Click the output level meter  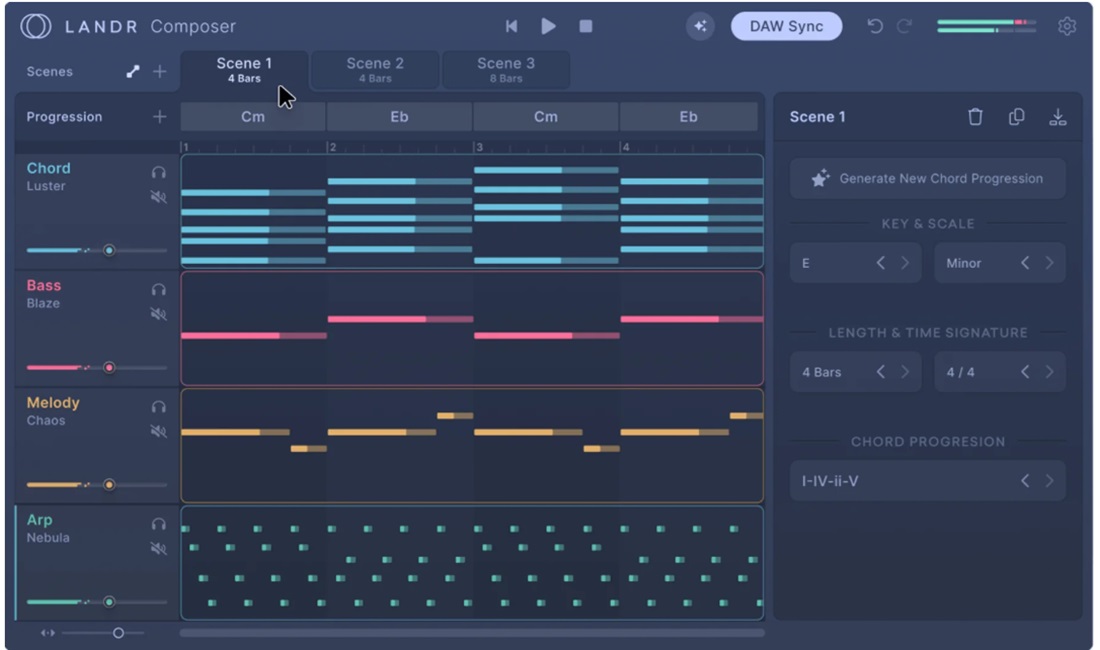tap(986, 26)
